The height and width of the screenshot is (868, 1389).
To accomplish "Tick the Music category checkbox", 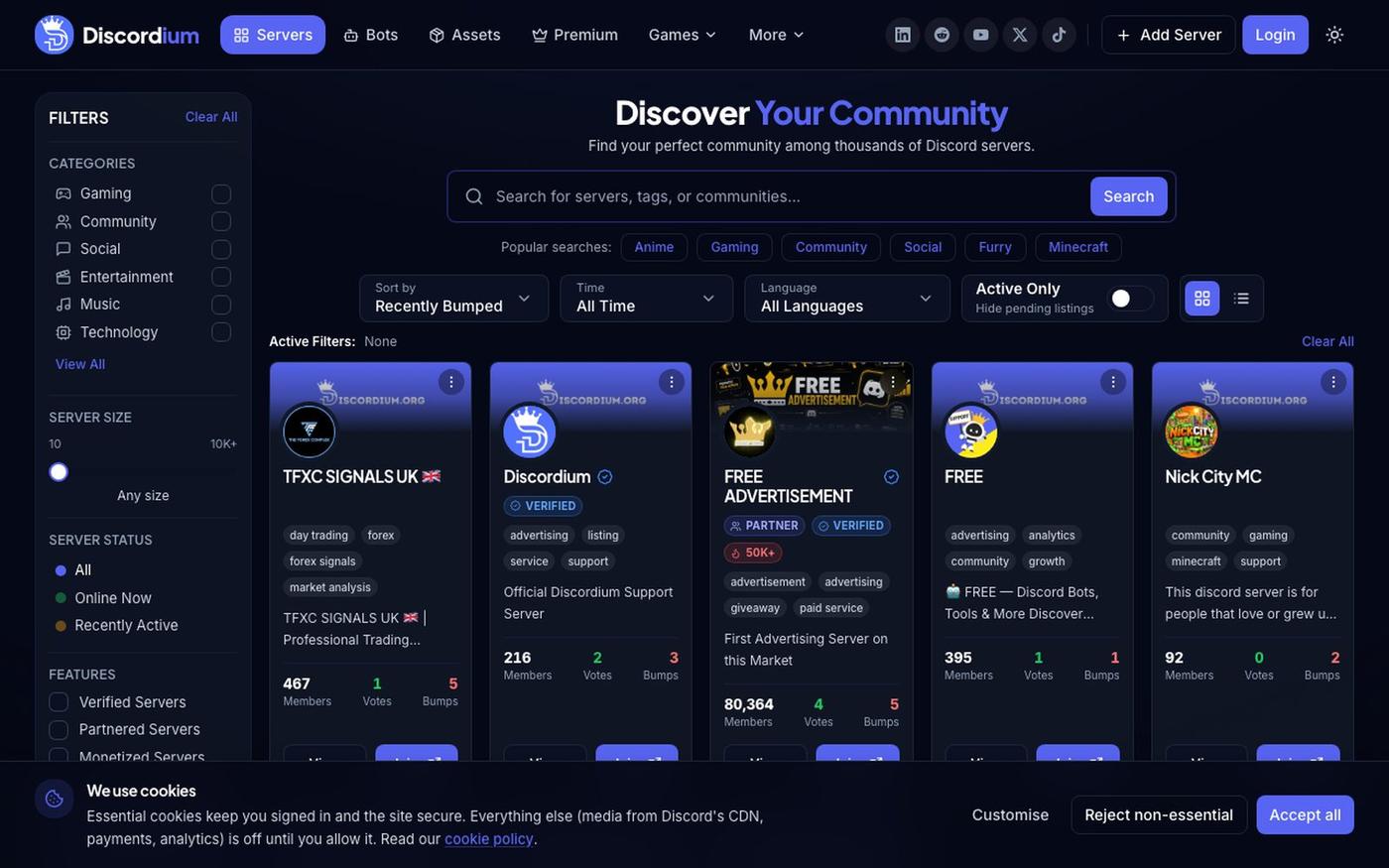I will [x=221, y=305].
